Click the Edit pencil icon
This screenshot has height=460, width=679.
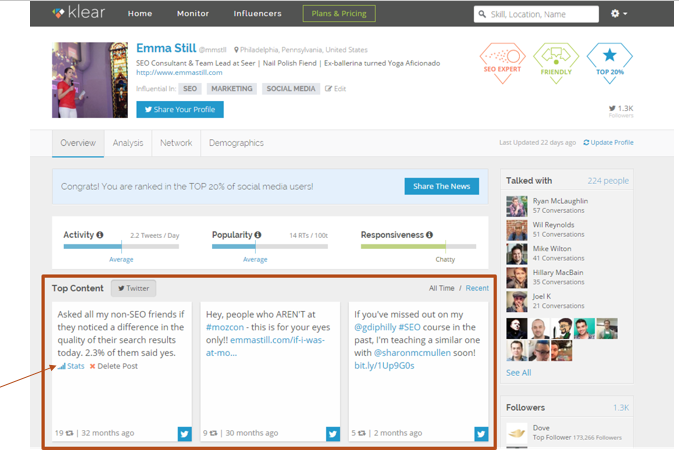329,89
